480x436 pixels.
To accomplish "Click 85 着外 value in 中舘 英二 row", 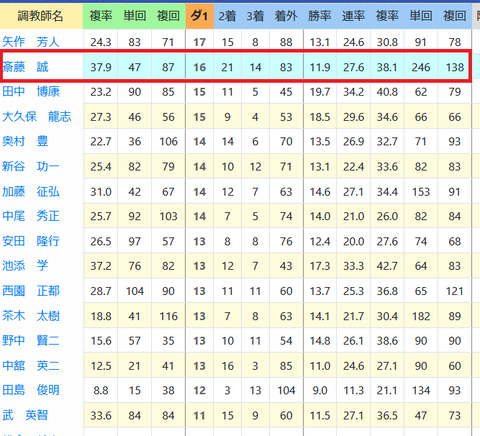I will (286, 366).
